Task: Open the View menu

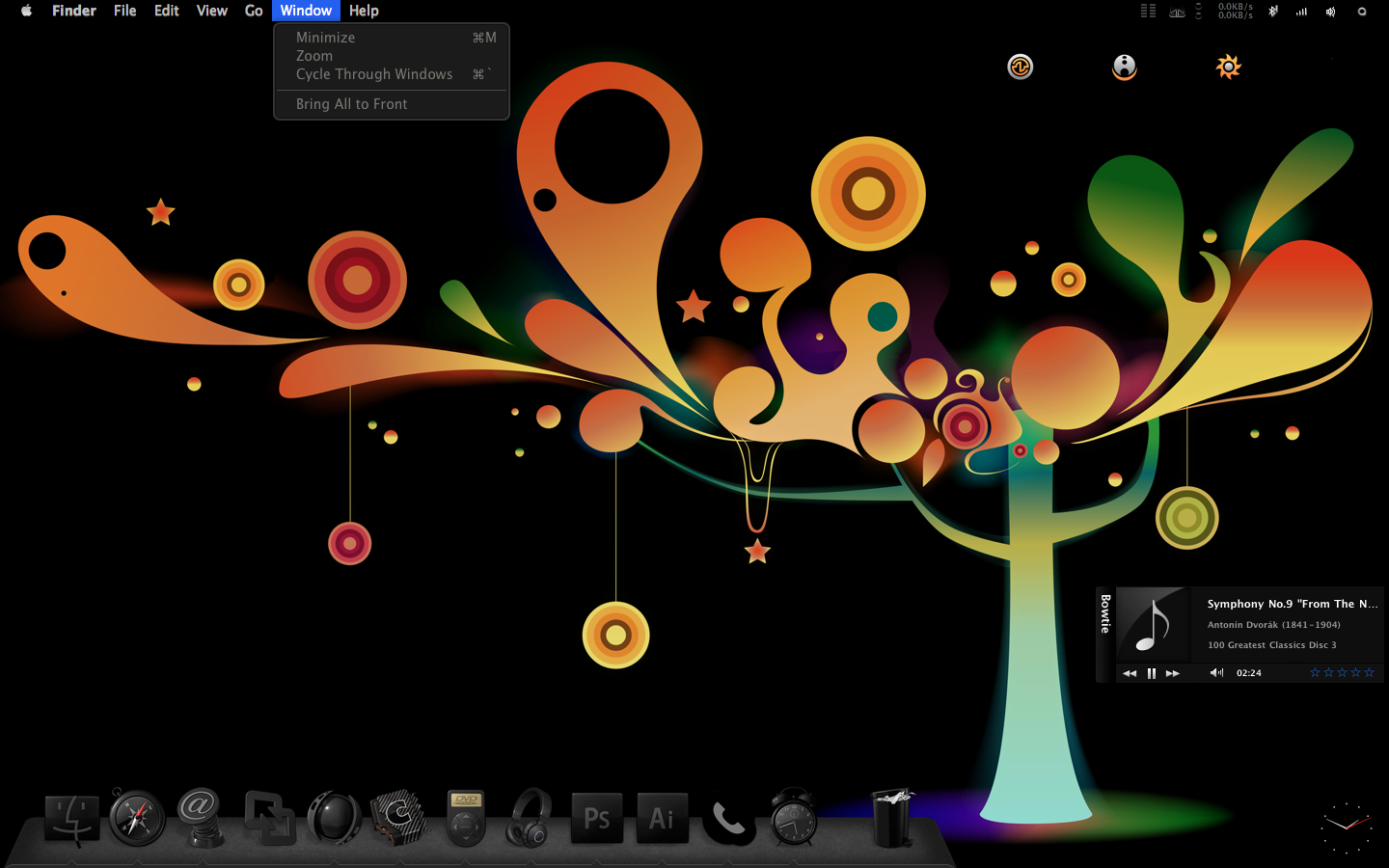Action: click(x=212, y=11)
